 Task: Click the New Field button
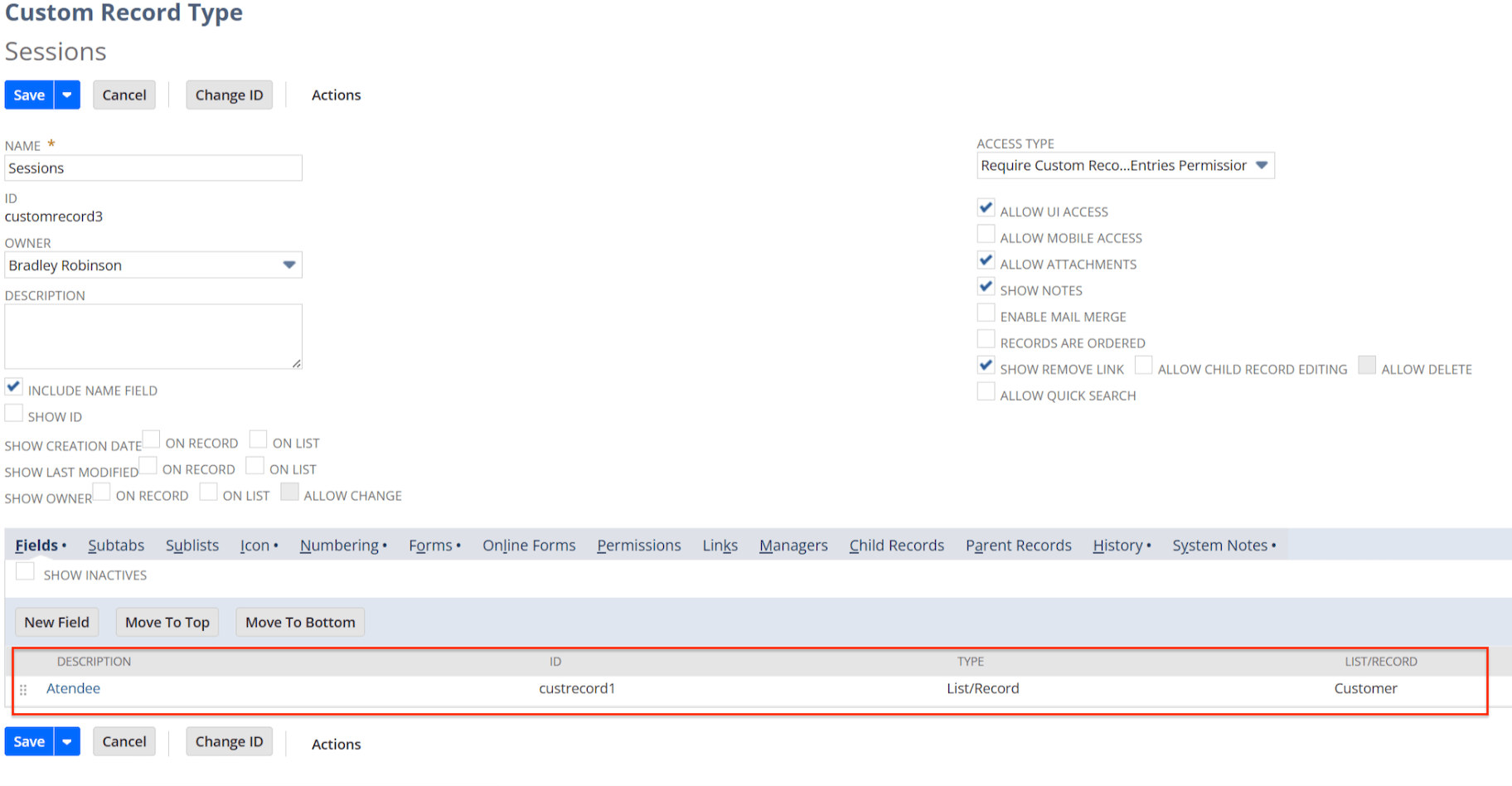(x=56, y=622)
